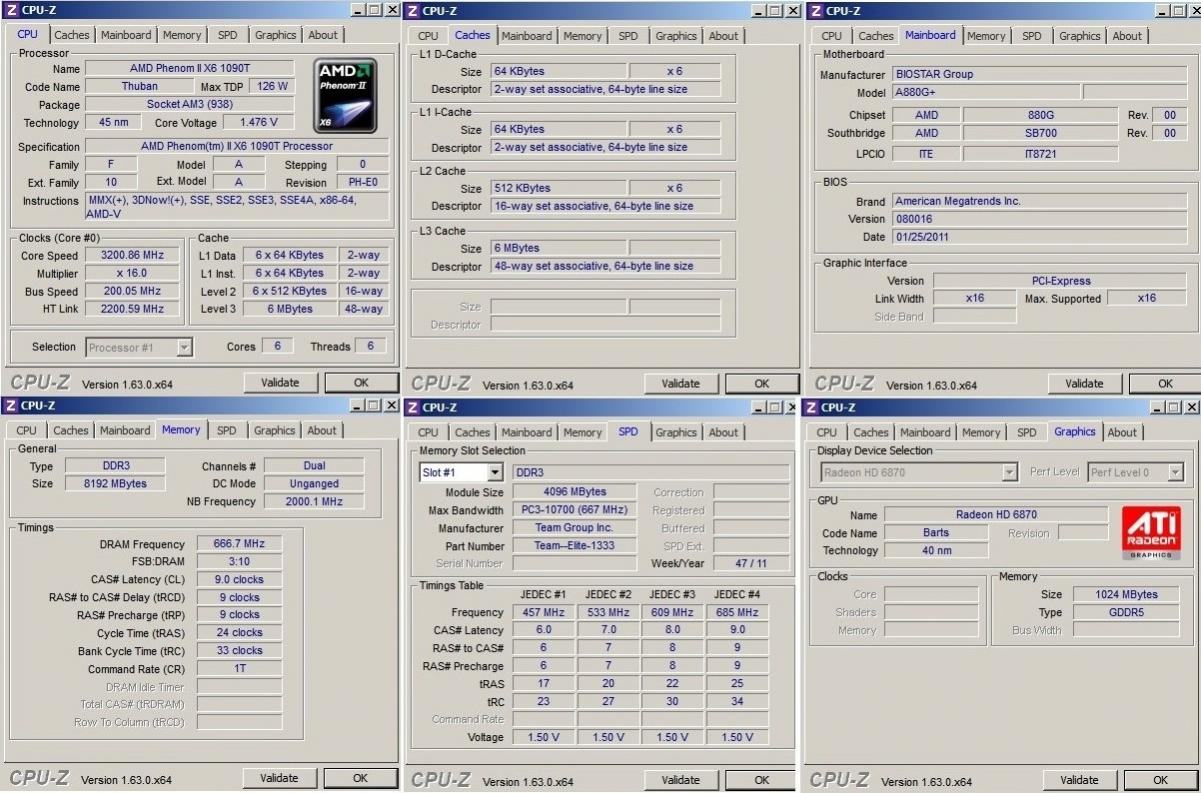Viewport: 1201px width, 793px height.
Task: Open the Processor #1 selection dropdown
Action: 184,347
